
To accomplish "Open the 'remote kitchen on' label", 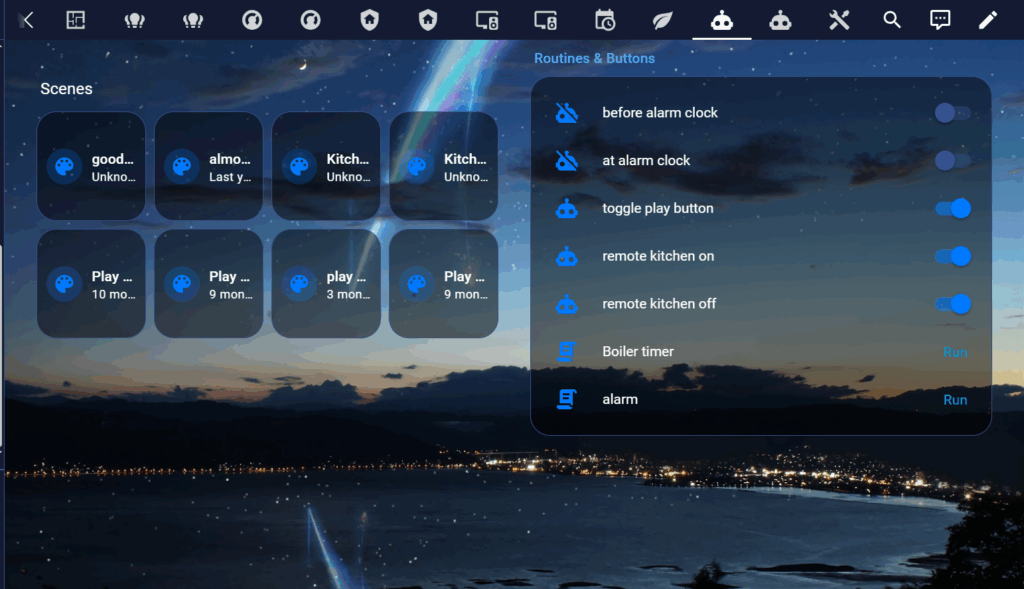I will tap(658, 256).
